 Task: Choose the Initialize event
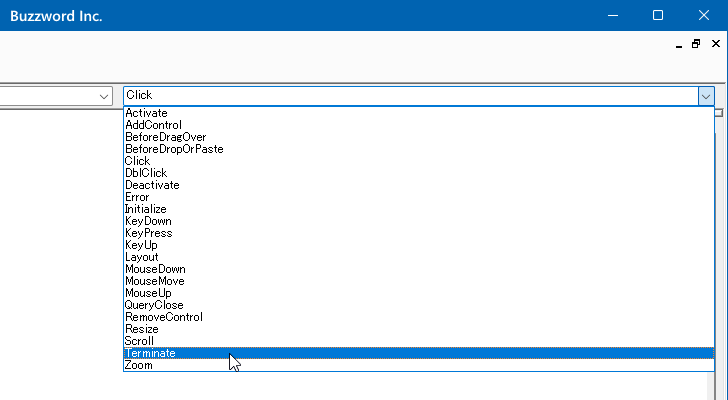419,209
